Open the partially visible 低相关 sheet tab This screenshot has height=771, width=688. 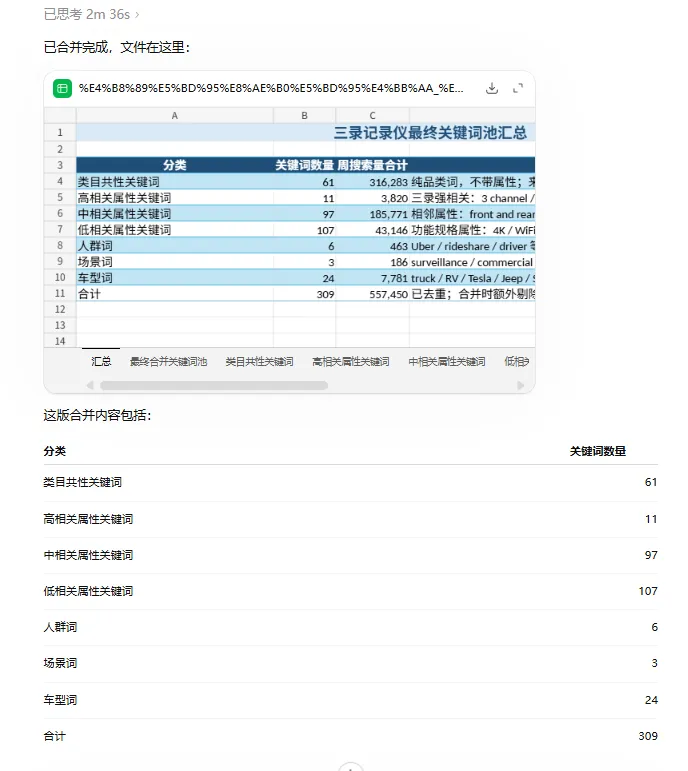coord(516,361)
